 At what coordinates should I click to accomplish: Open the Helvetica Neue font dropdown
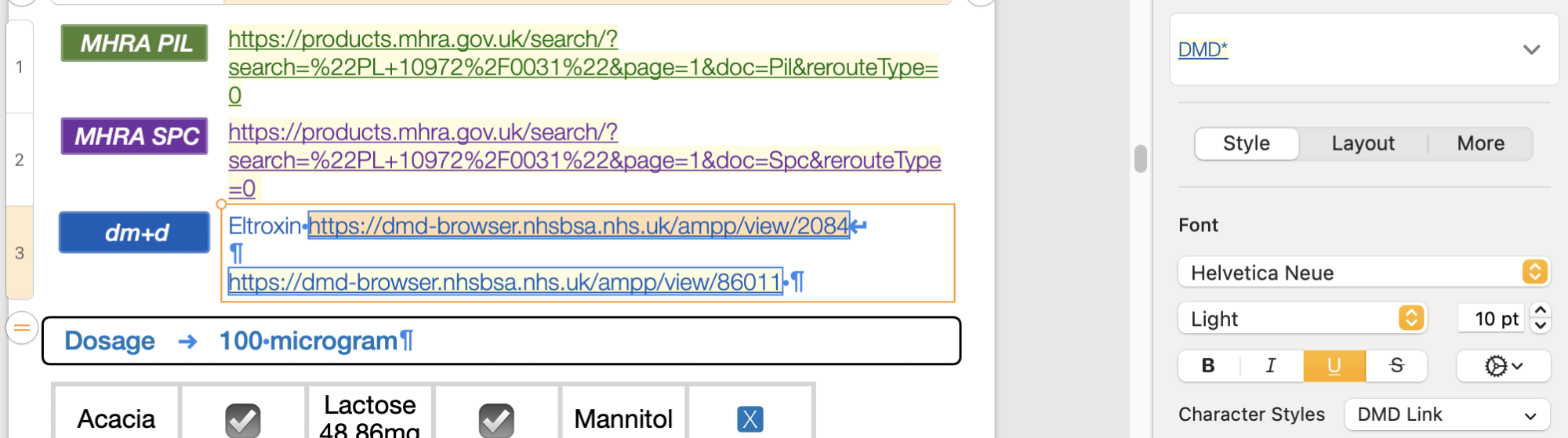1363,273
